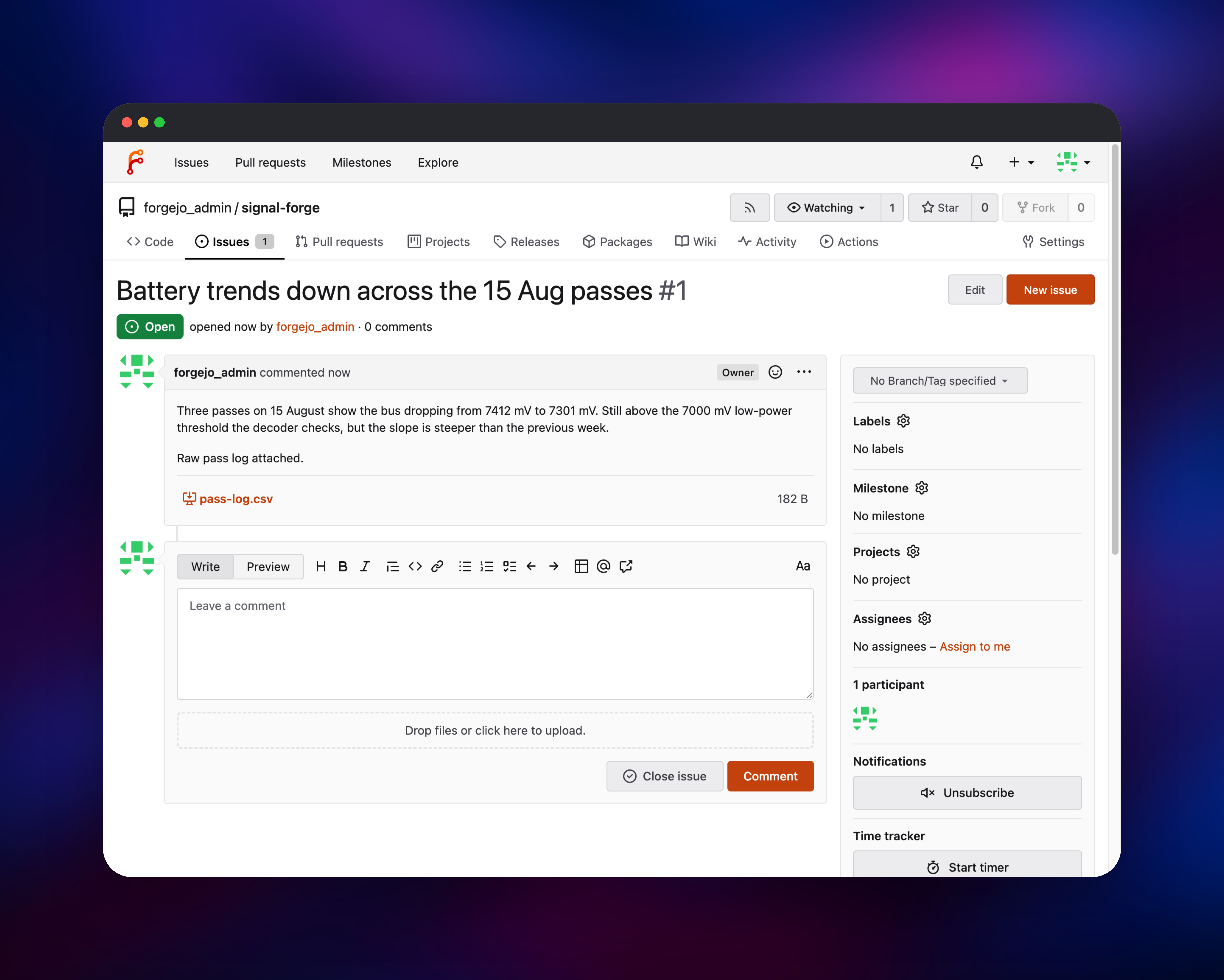Screen dimensions: 1224x980
Task: Click the Assign to me link
Action: (975, 646)
